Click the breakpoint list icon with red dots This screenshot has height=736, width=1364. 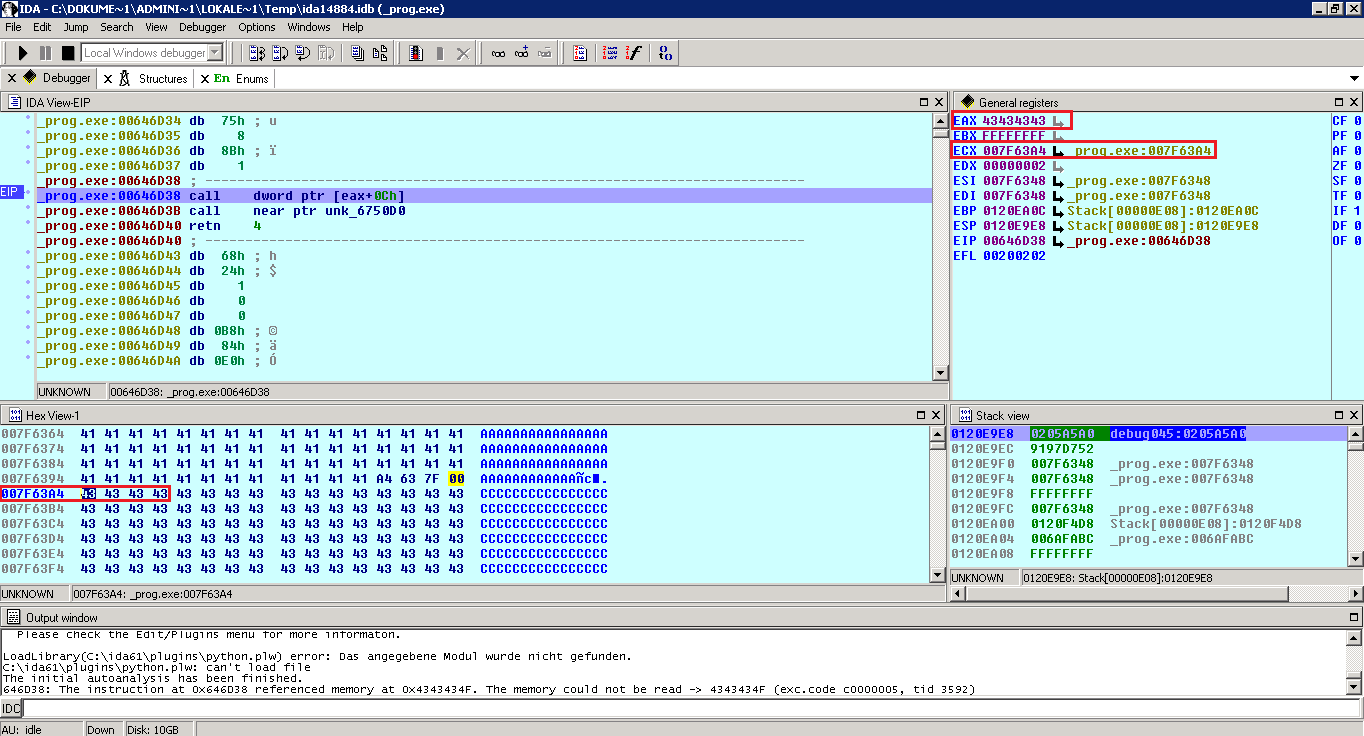[x=609, y=53]
